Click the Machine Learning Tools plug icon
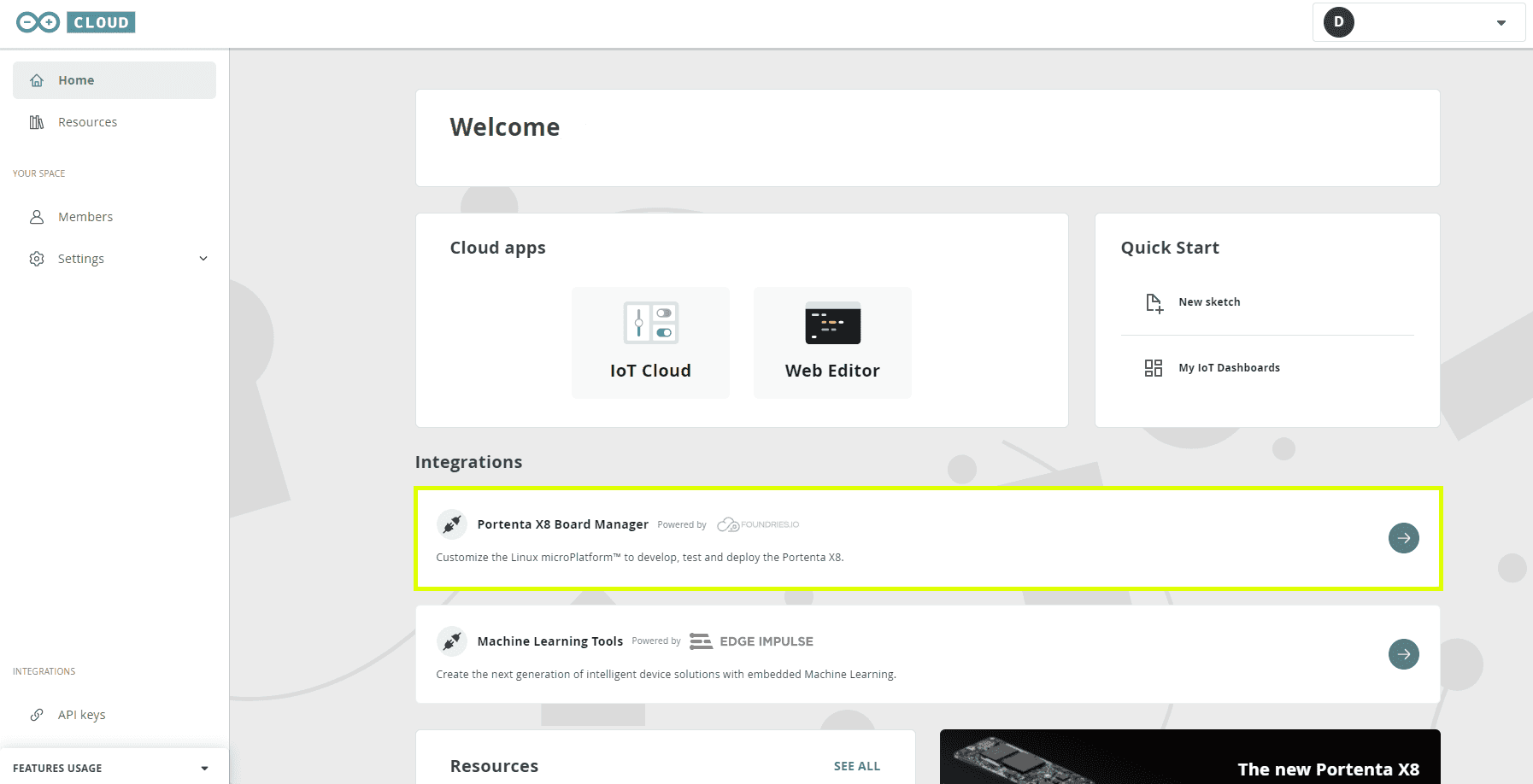The height and width of the screenshot is (784, 1533). (x=452, y=641)
